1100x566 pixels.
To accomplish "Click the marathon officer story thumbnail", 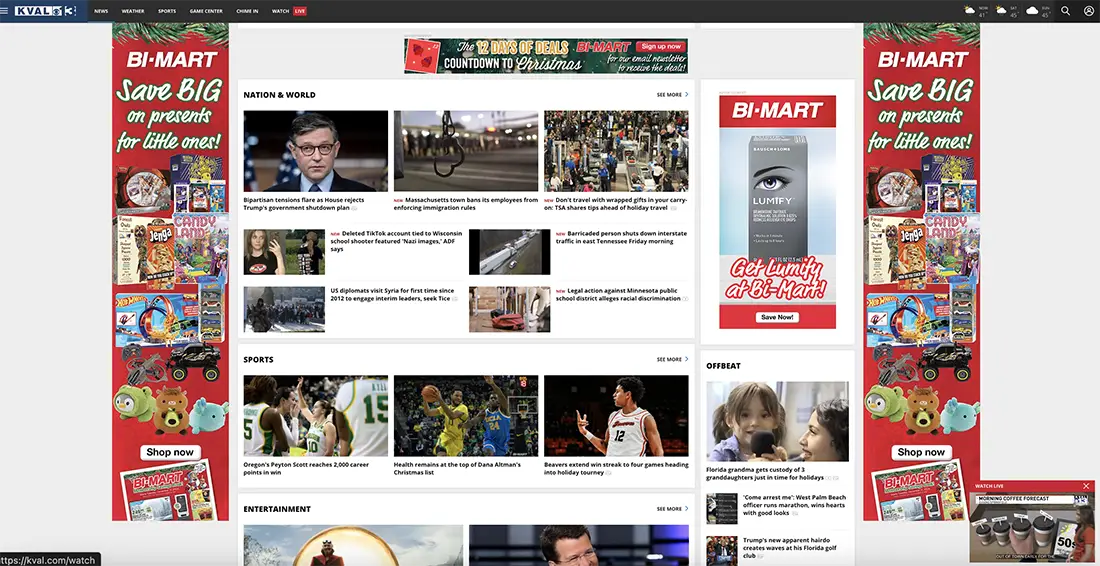I will point(722,508).
